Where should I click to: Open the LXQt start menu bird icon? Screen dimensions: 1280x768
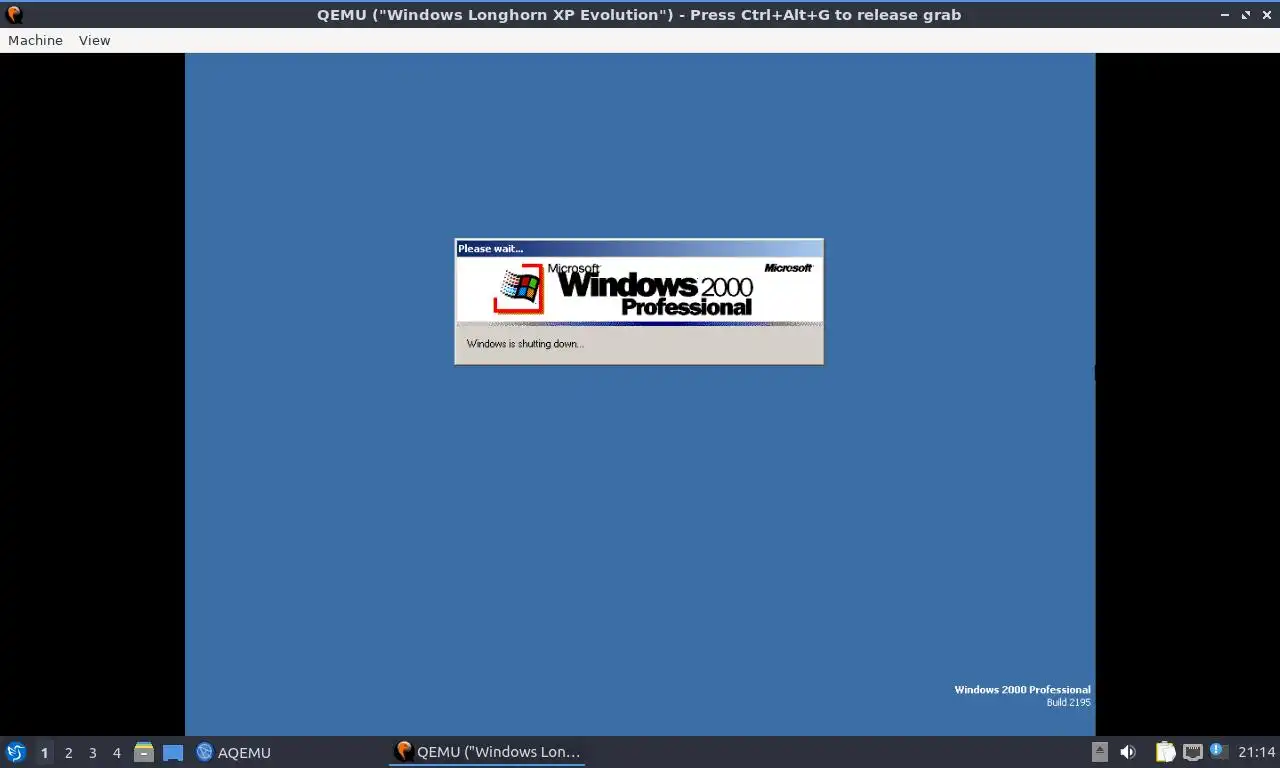tap(15, 752)
